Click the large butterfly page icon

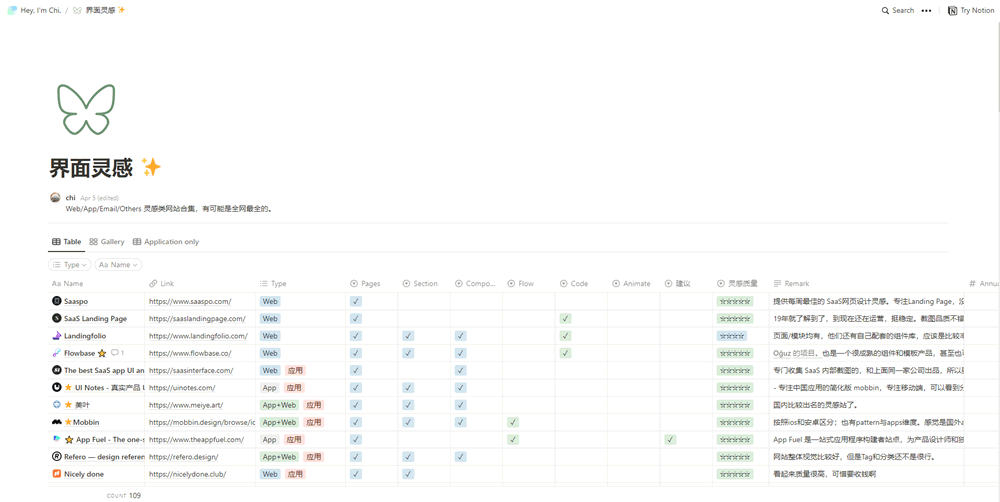[x=86, y=108]
